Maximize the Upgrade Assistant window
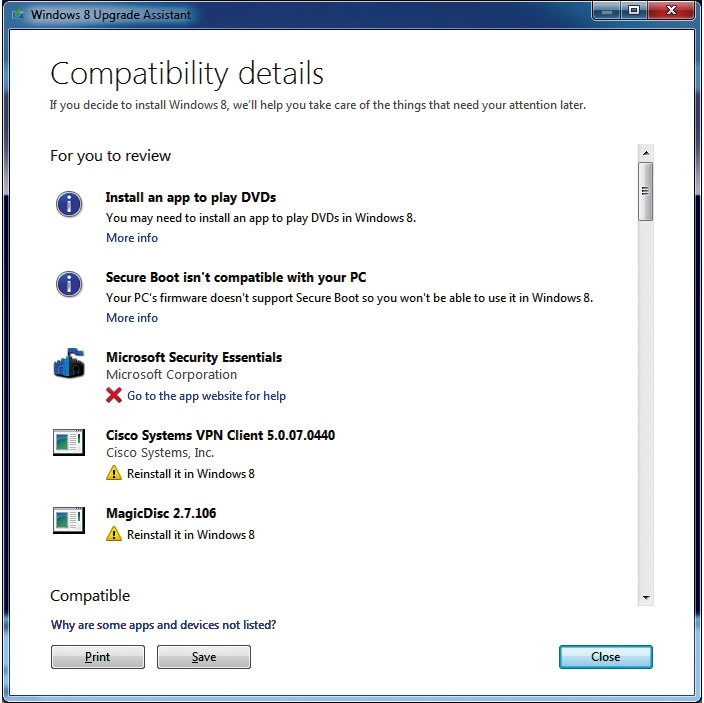The width and height of the screenshot is (704, 703). coord(634,11)
